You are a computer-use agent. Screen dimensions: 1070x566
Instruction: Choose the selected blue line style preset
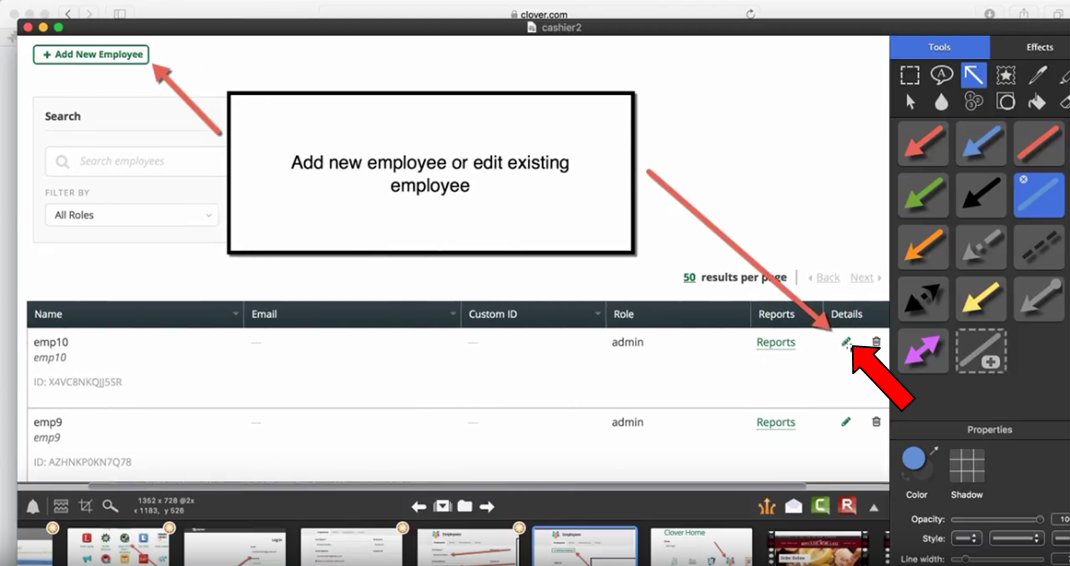[1039, 195]
